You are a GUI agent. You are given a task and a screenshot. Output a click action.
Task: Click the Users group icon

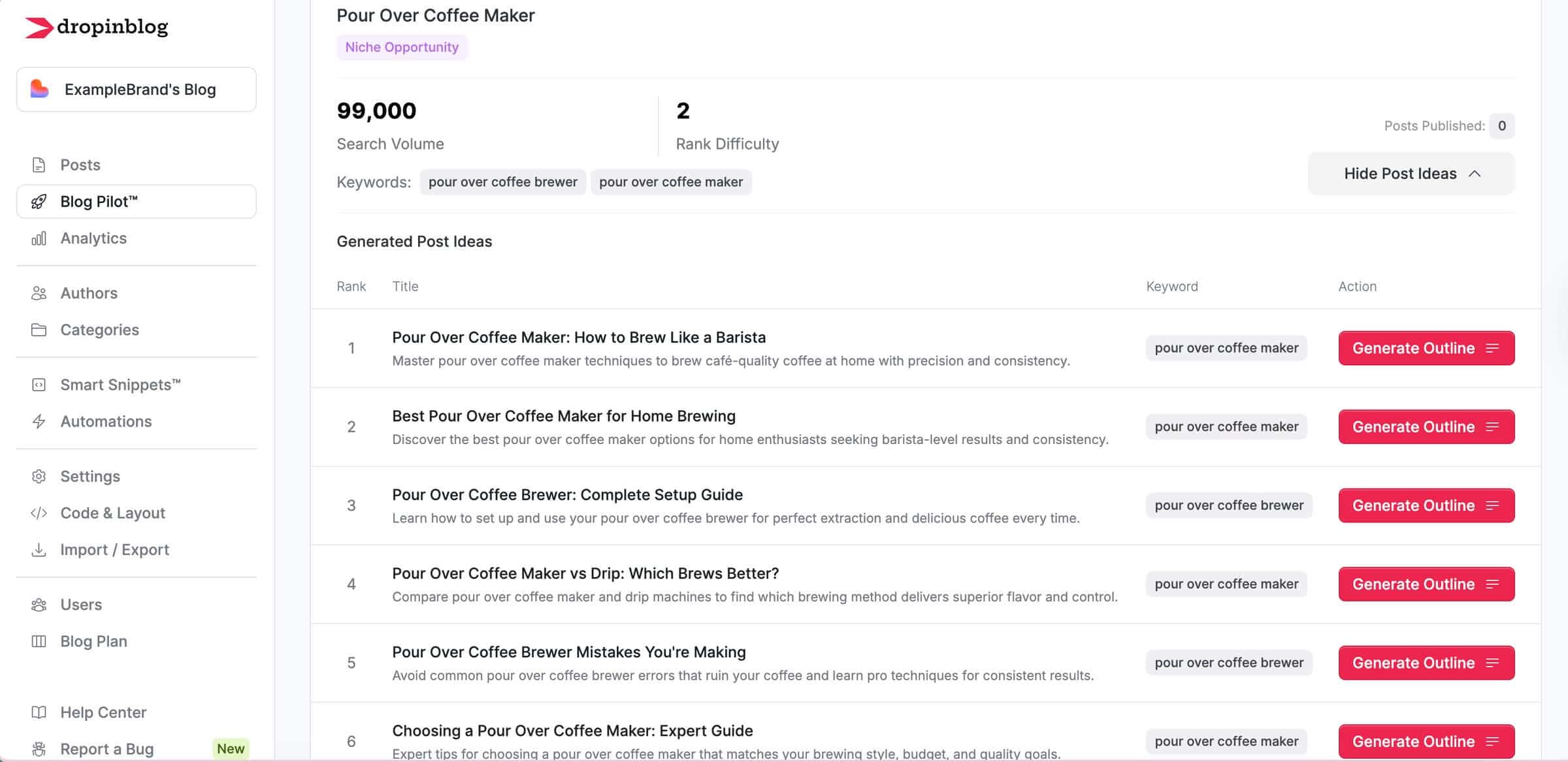39,605
